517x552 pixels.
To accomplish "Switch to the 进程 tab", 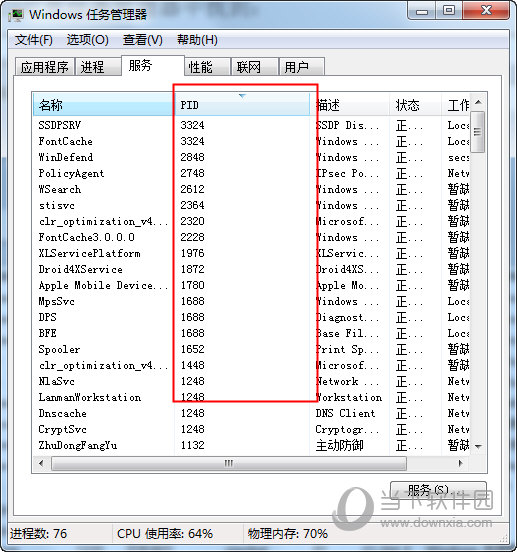I will tap(98, 67).
